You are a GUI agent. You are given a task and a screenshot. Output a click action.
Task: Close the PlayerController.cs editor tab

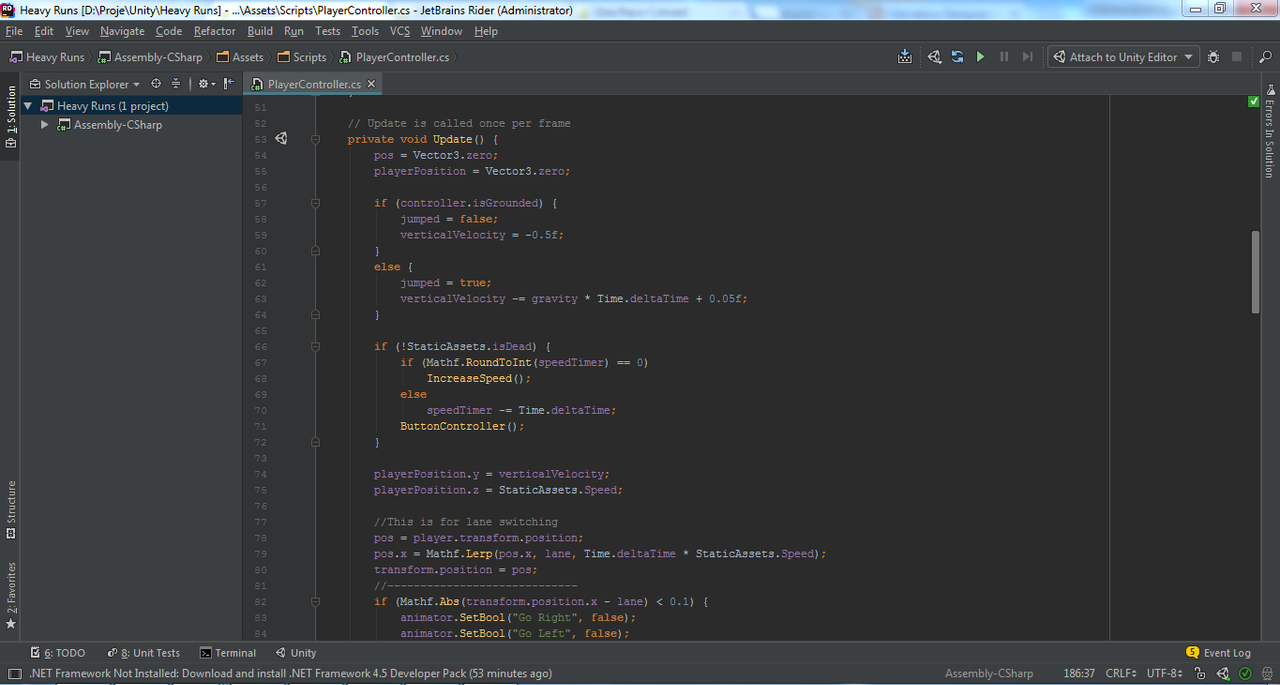[x=372, y=84]
